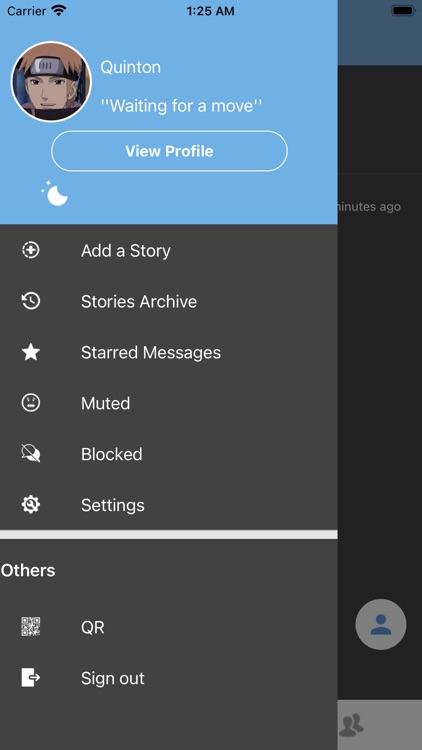Tap the "Waiting for a move" status text
The image size is (422, 750).
point(181,105)
